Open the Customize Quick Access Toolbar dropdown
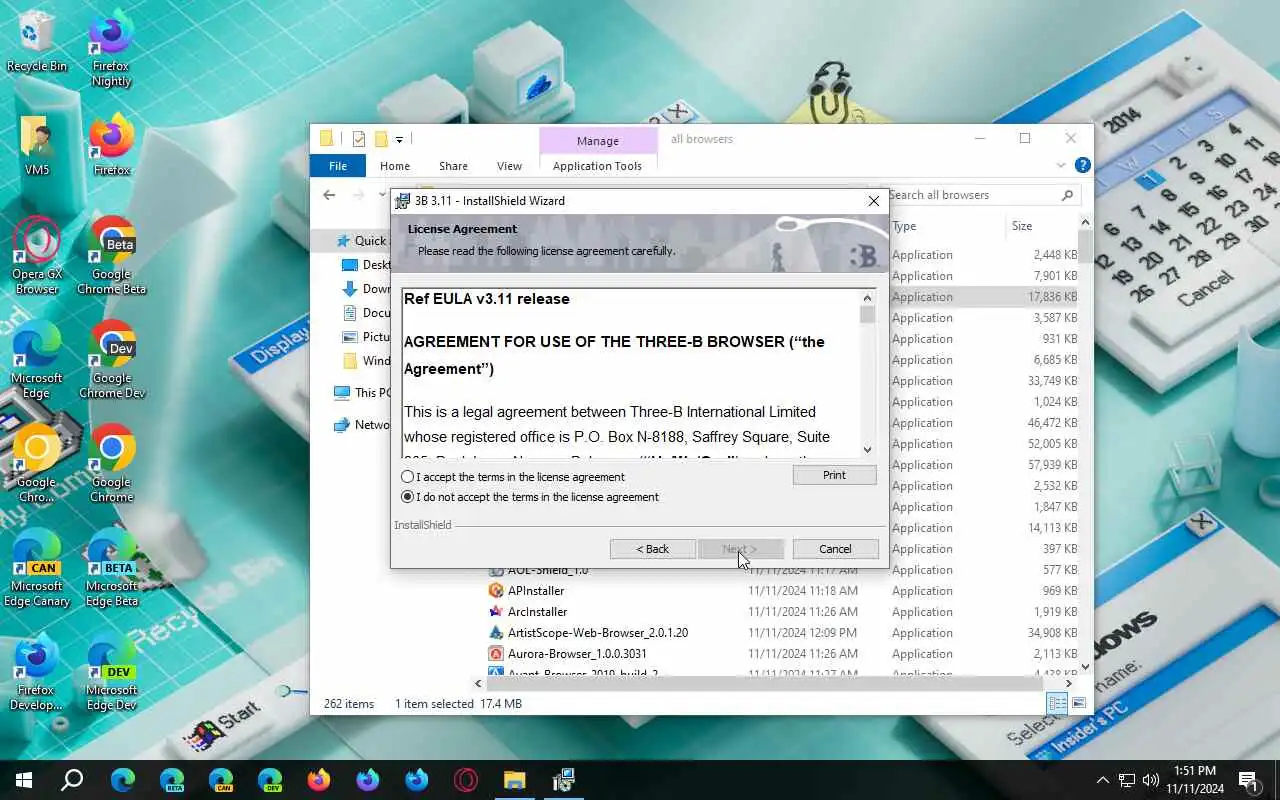This screenshot has height=800, width=1280. click(x=399, y=139)
